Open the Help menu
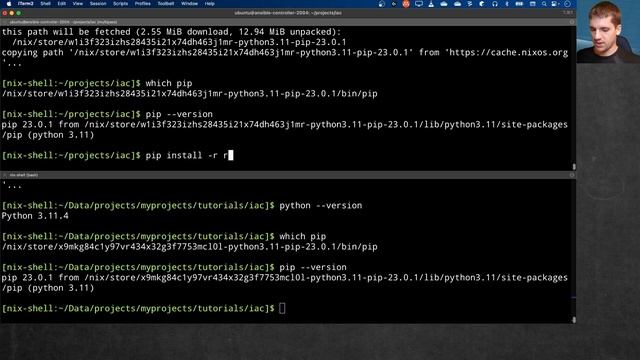Viewport: 640px width, 360px height. point(209,4)
